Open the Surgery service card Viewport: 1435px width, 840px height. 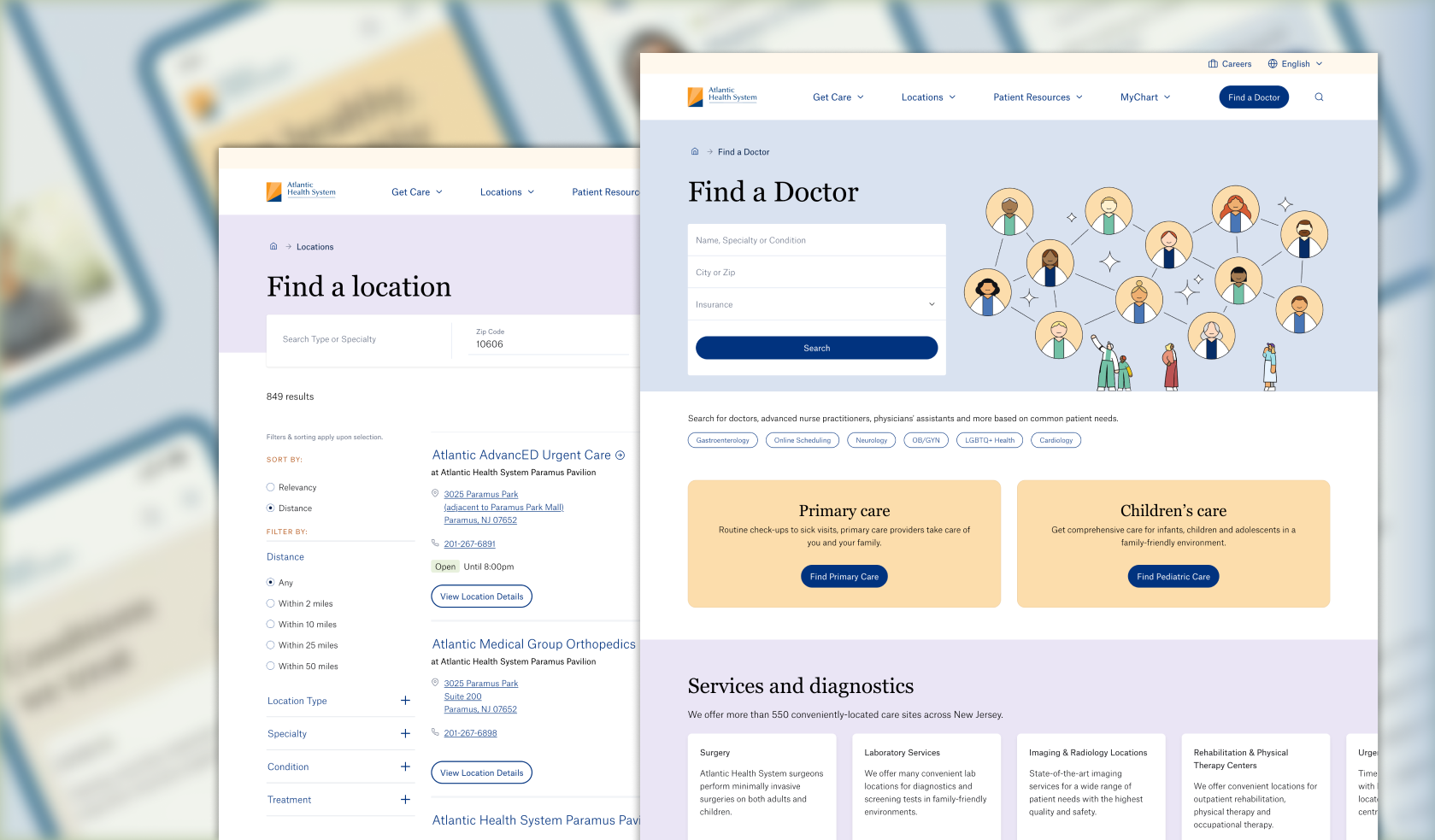pyautogui.click(x=762, y=786)
